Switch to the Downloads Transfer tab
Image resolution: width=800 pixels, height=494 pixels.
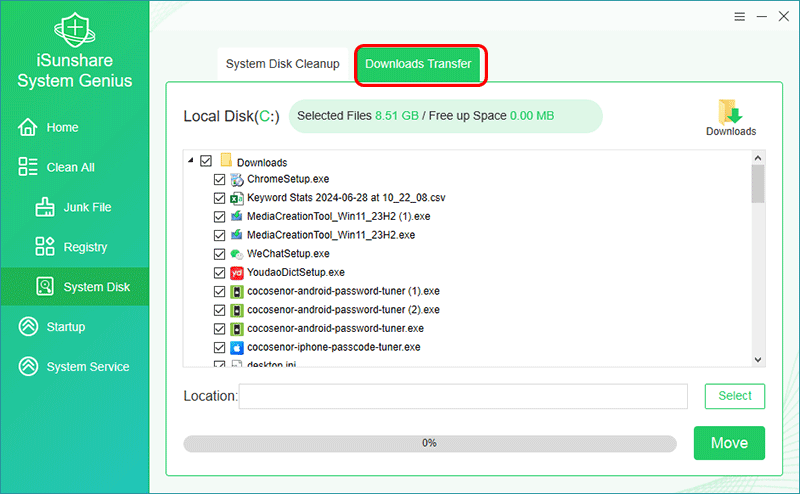[x=418, y=64]
